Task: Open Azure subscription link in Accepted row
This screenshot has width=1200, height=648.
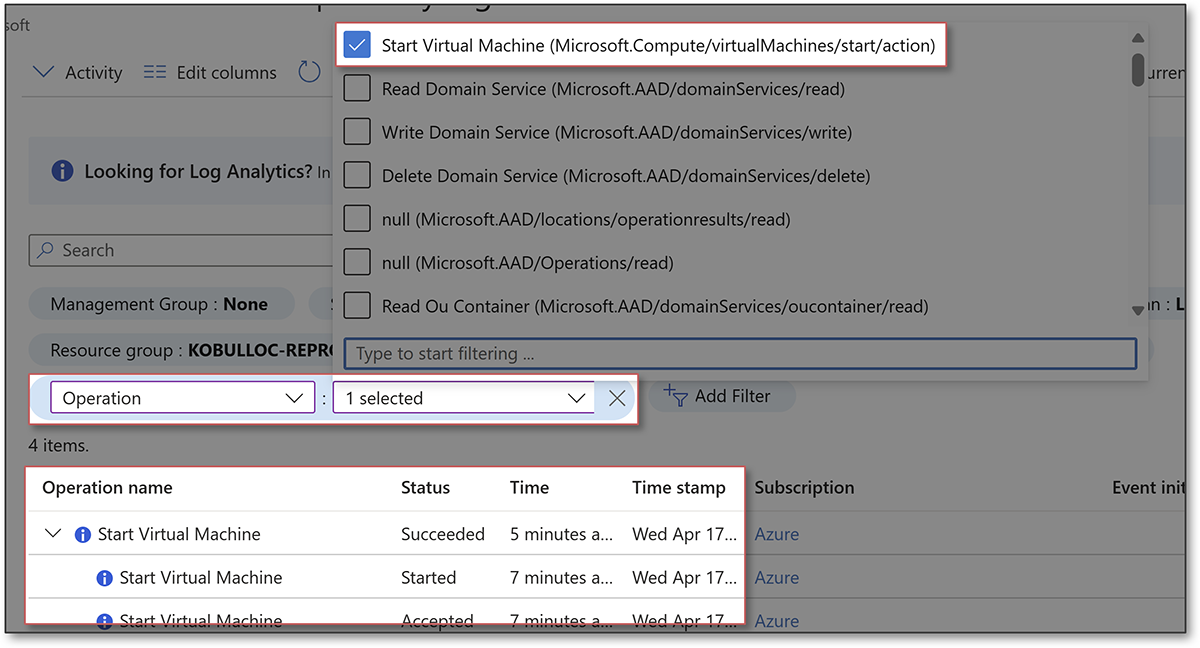Action: tap(777, 621)
